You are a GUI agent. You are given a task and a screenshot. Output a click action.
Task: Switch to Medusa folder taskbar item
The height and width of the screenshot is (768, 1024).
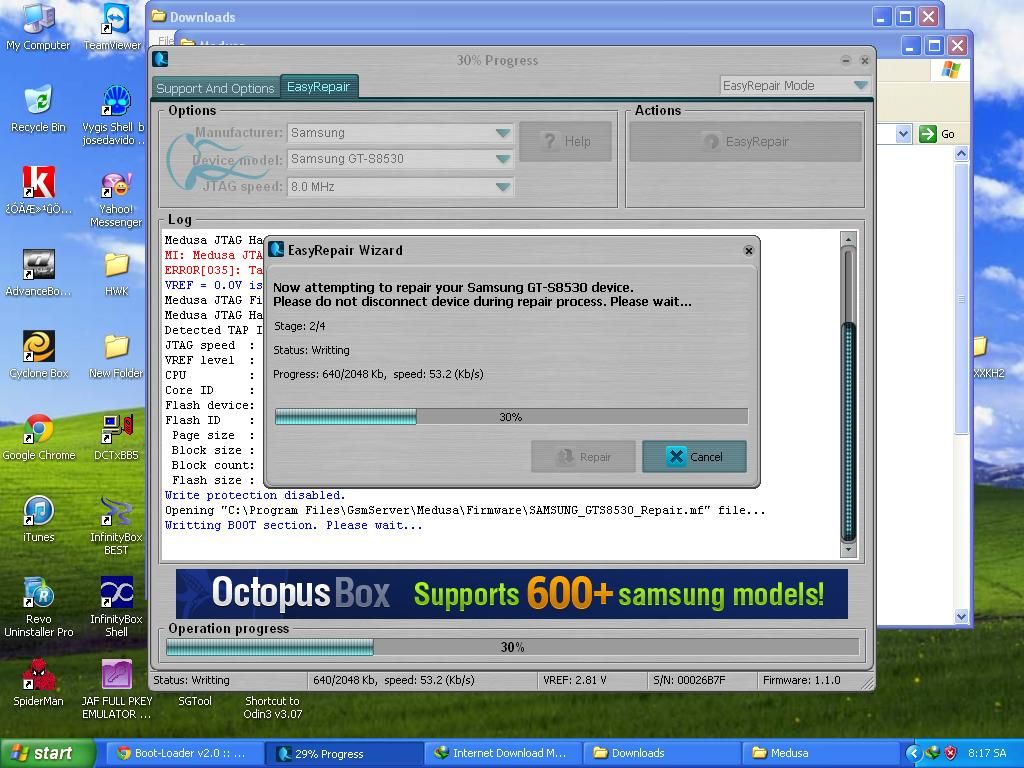point(819,753)
